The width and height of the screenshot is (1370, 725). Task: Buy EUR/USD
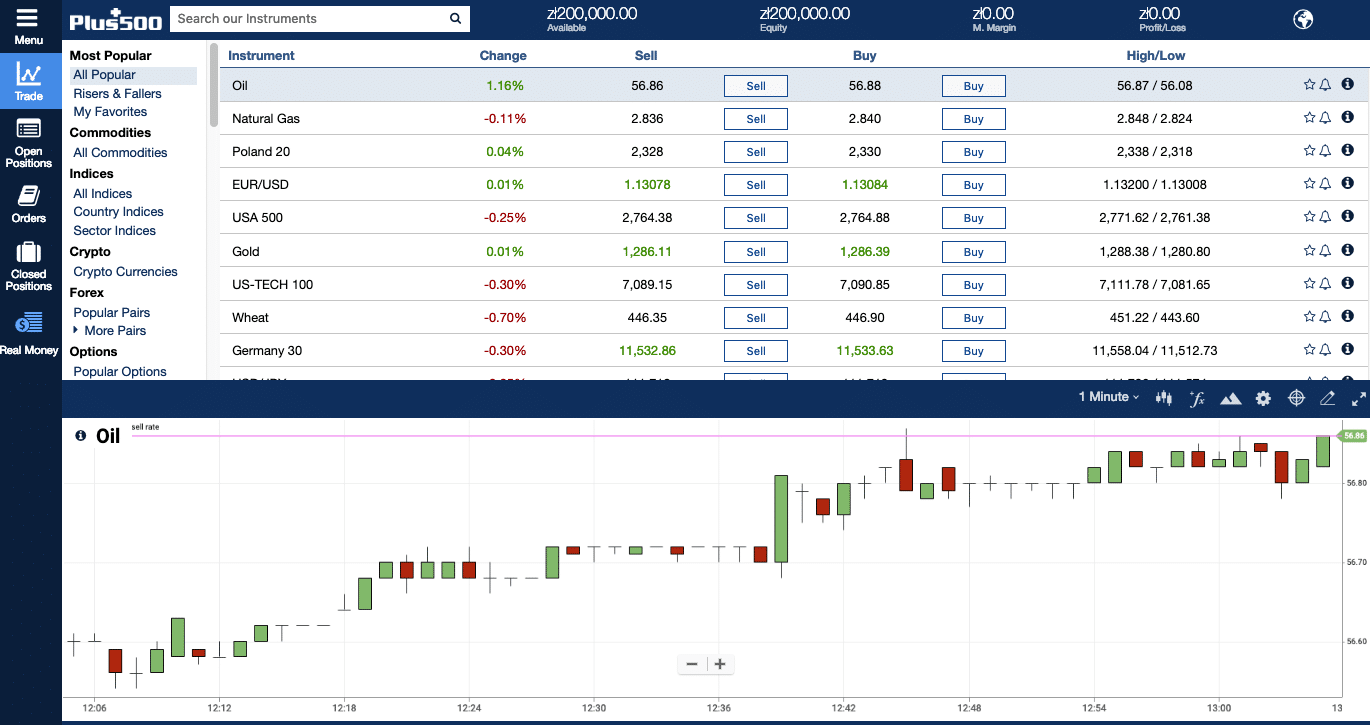click(974, 185)
